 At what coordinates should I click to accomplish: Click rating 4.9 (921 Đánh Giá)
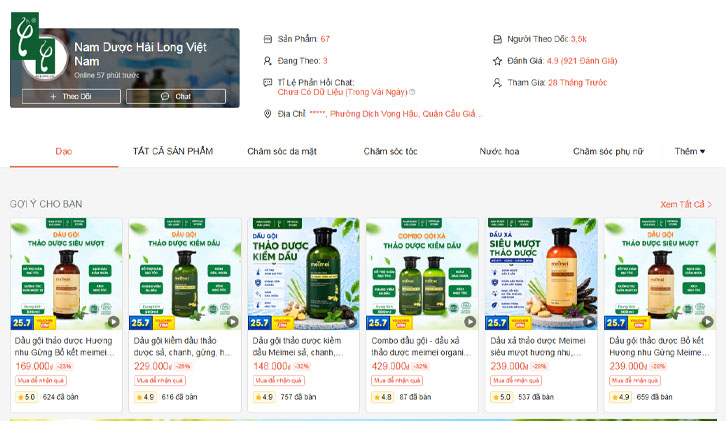pos(582,61)
